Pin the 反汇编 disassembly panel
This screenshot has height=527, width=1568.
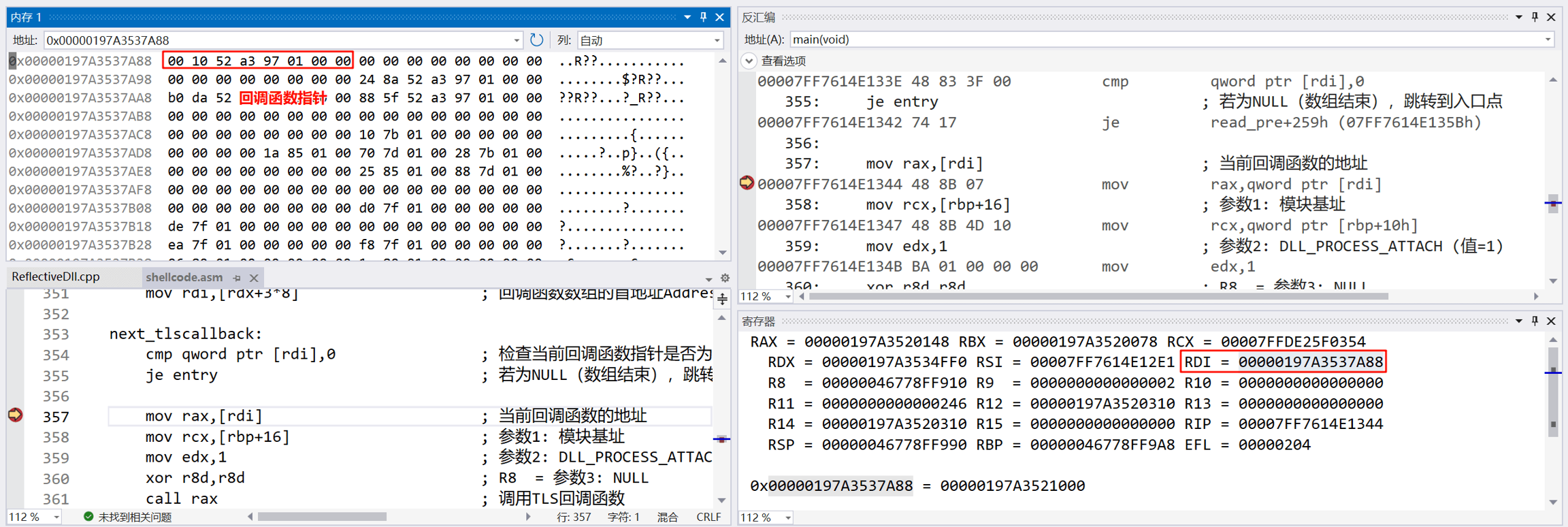click(1535, 17)
